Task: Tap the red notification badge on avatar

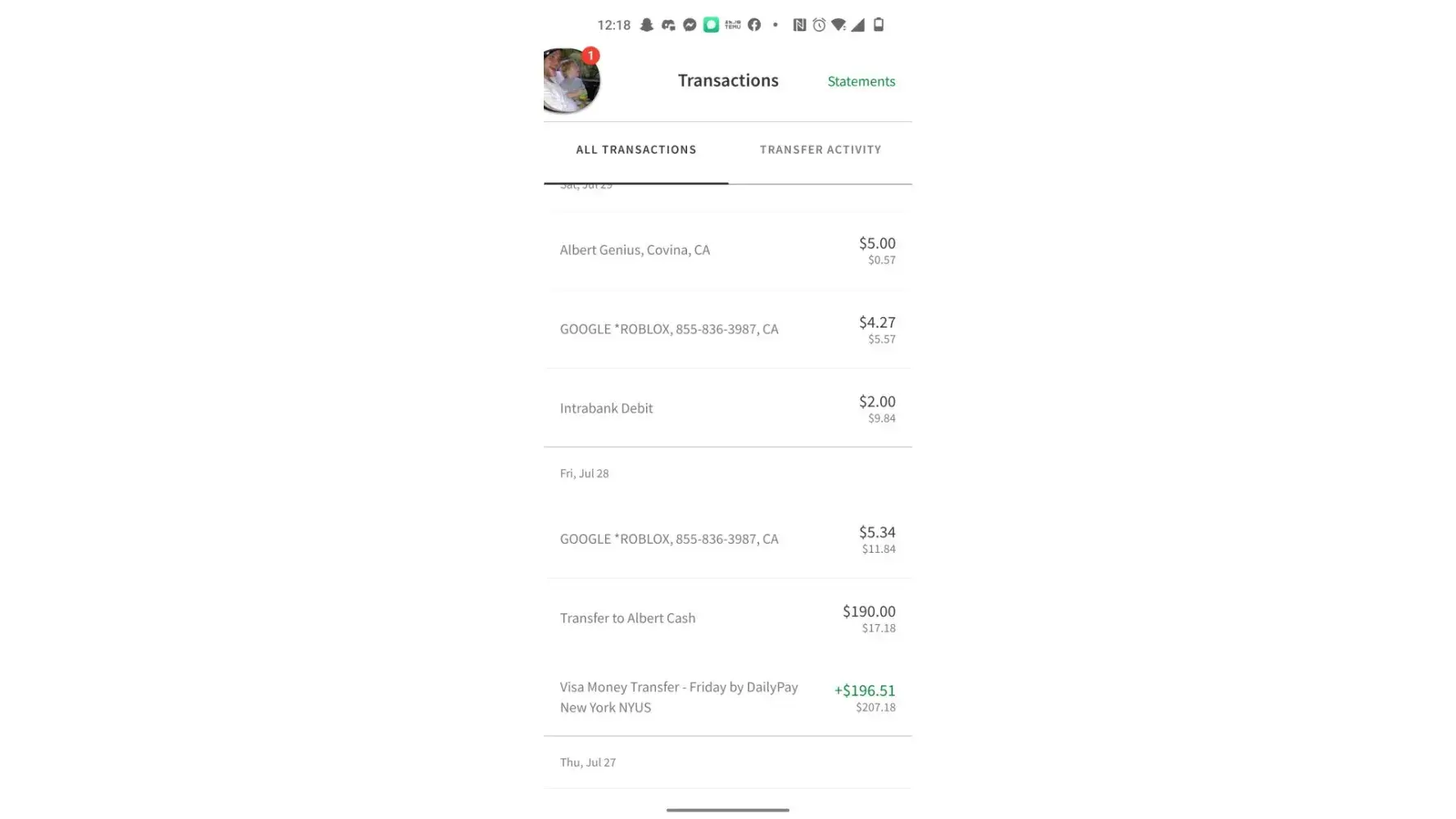Action: [590, 56]
